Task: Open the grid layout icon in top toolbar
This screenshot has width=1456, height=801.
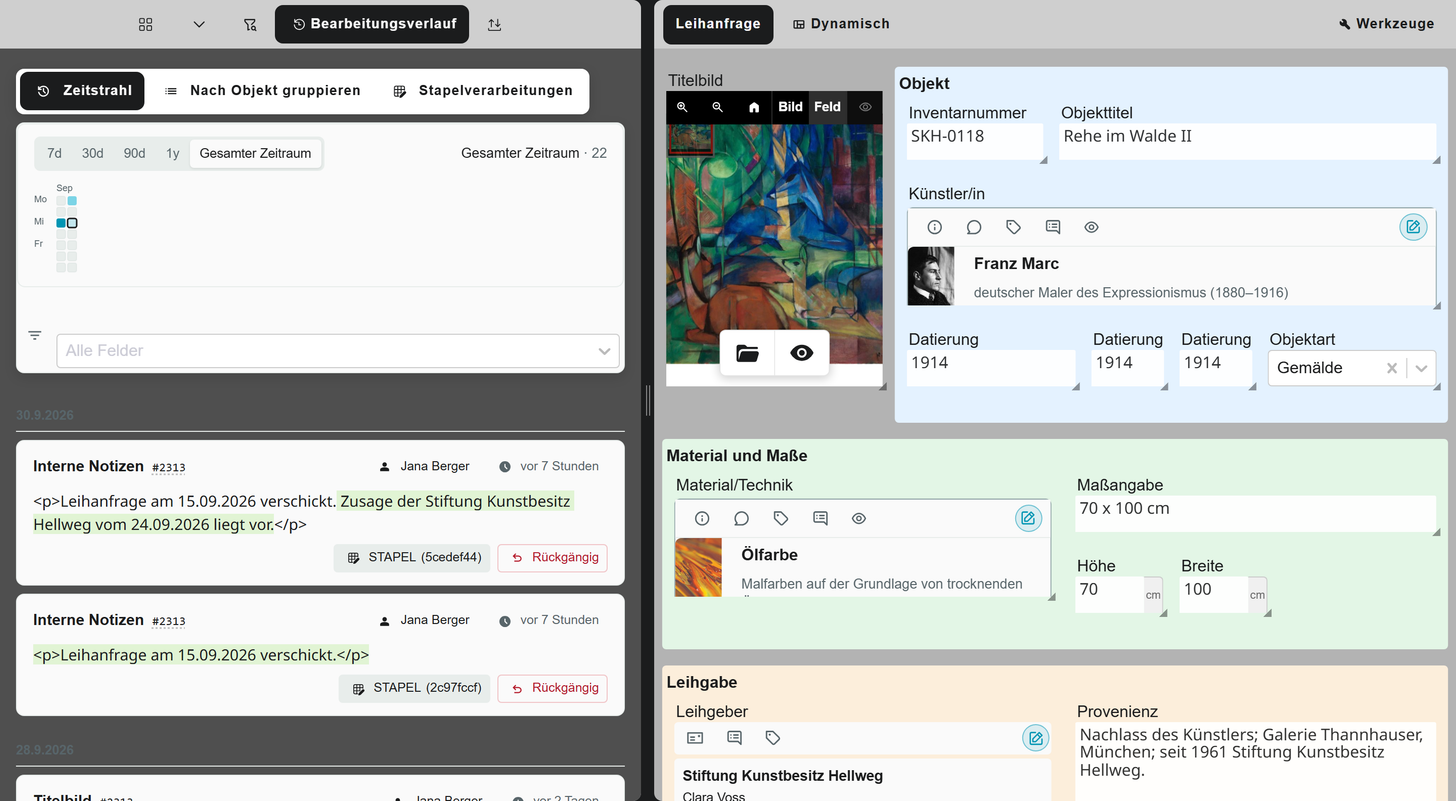Action: 146,24
